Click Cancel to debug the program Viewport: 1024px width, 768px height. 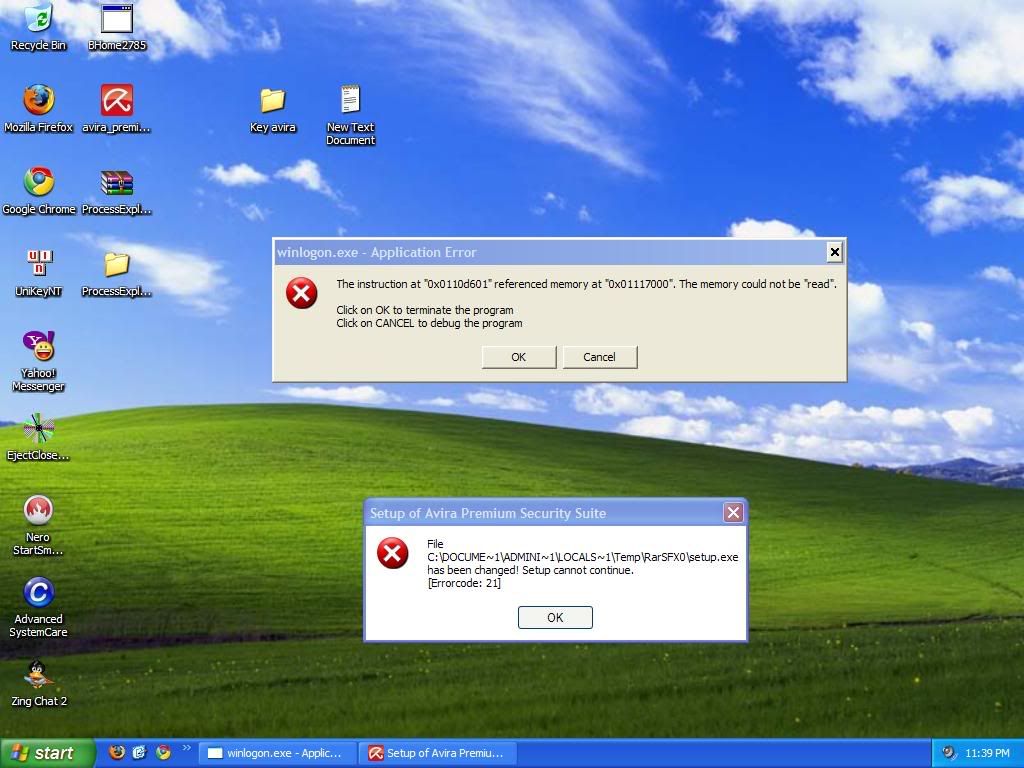[x=600, y=357]
